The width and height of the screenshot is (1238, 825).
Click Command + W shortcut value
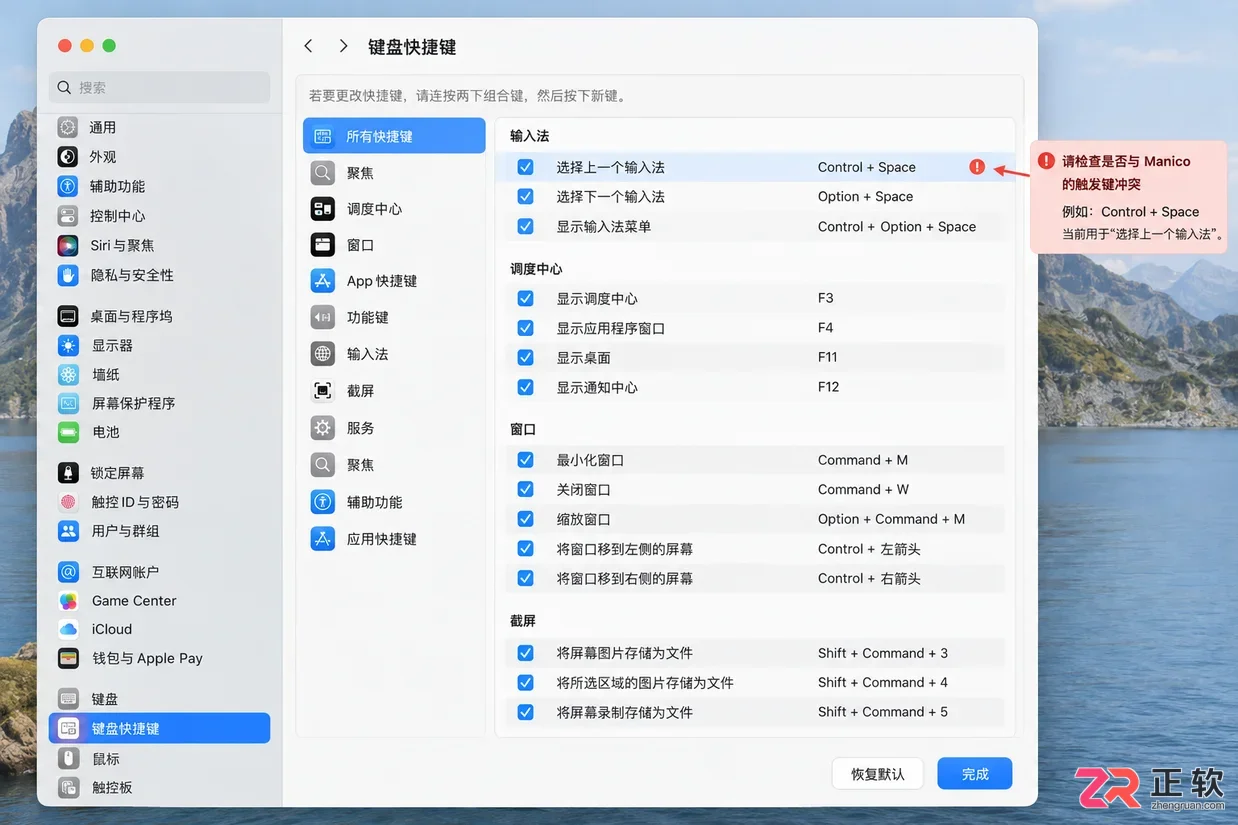click(x=863, y=489)
